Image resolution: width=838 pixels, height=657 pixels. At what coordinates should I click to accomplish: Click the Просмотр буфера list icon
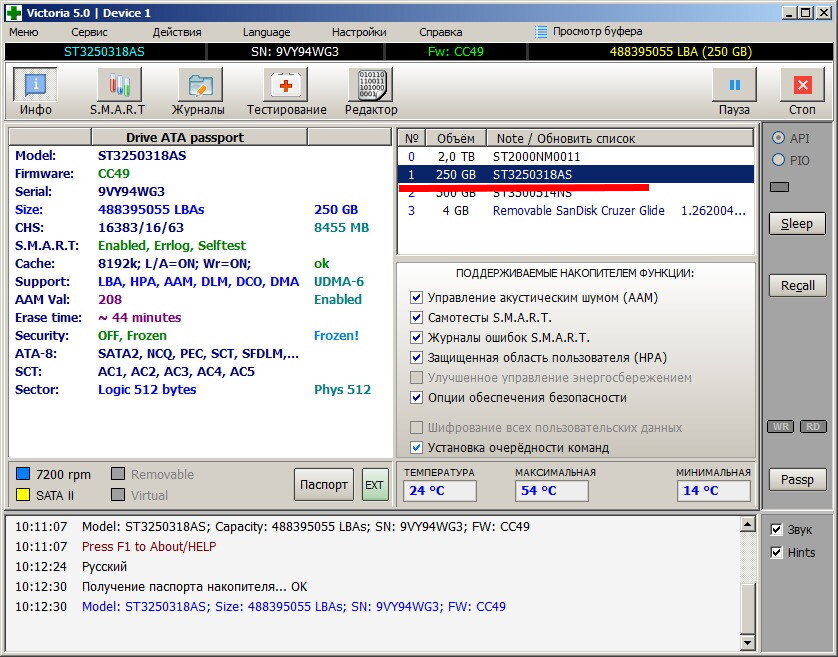point(541,32)
